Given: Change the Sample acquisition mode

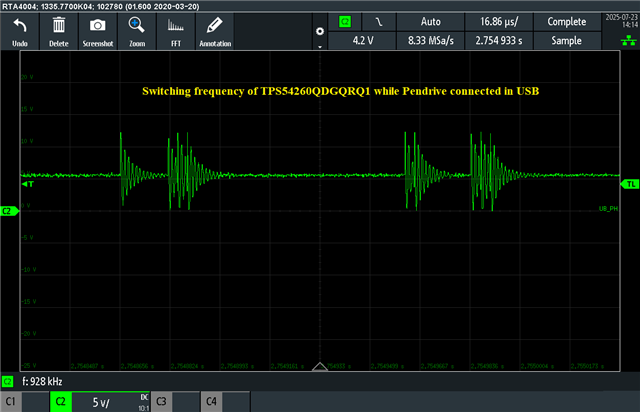Looking at the screenshot, I should pos(567,40).
